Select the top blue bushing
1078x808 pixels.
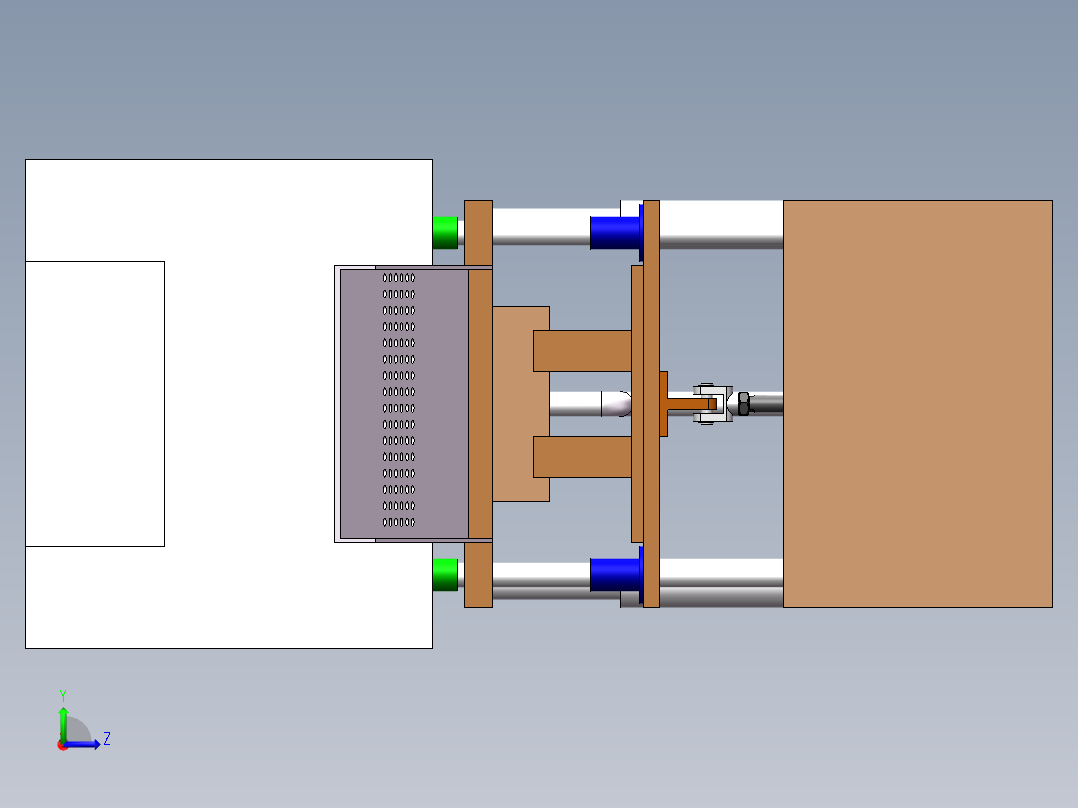615,232
